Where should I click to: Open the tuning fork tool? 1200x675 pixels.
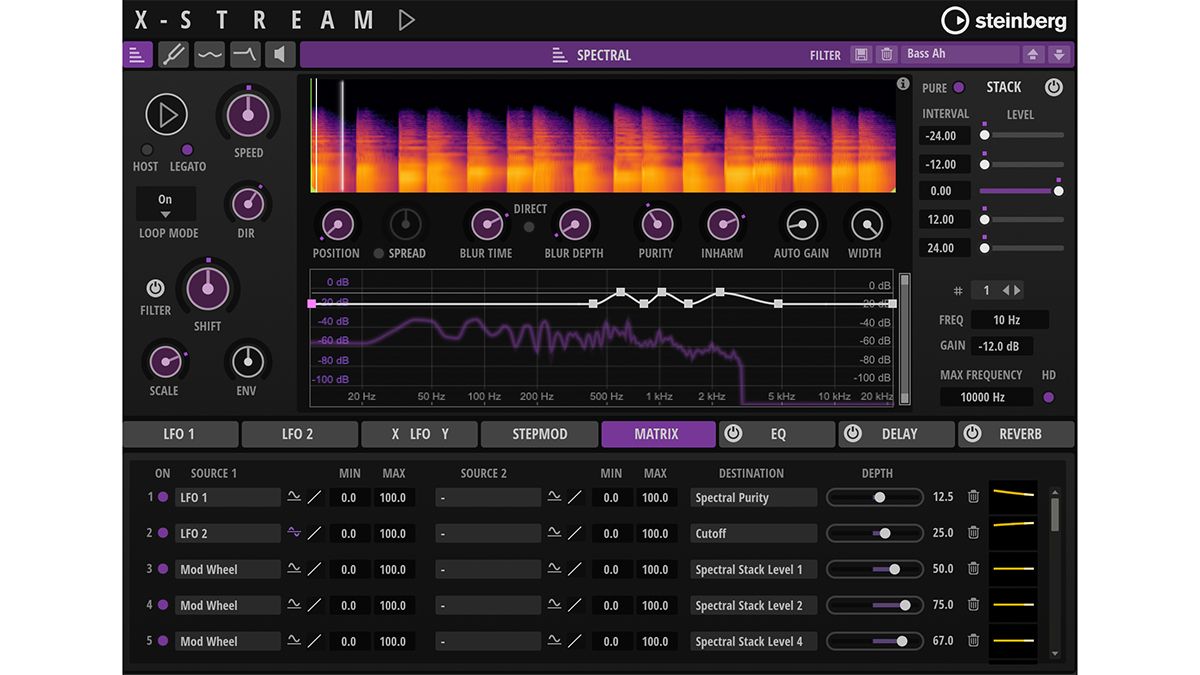[173, 54]
